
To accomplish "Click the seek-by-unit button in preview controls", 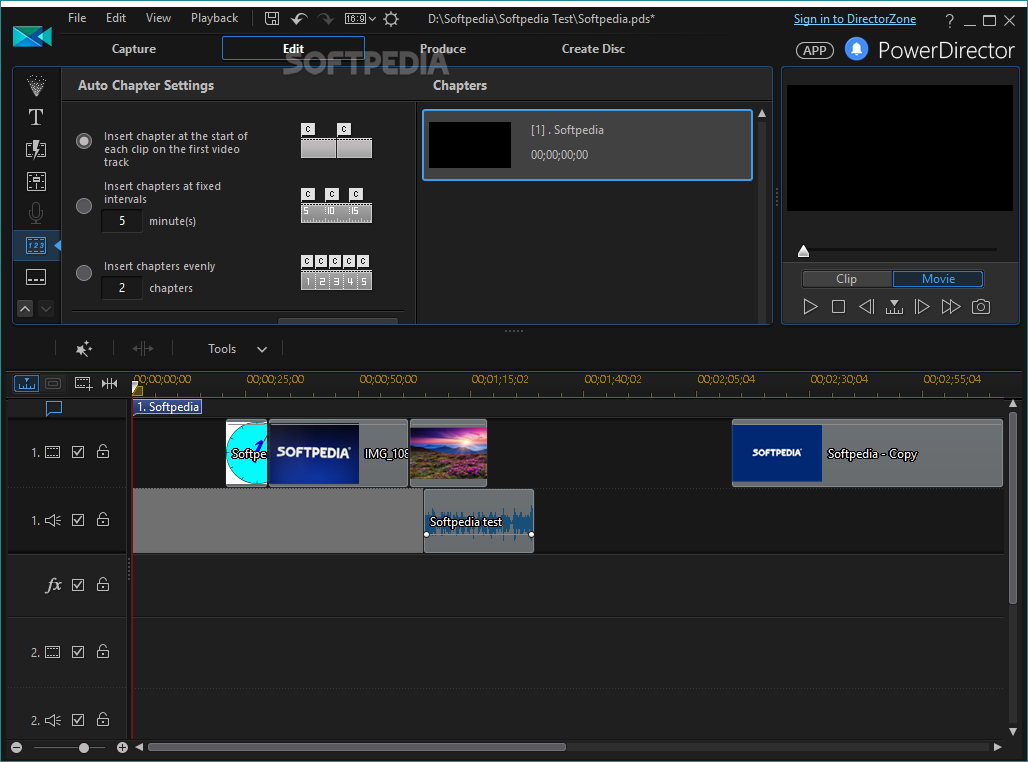I will pos(894,306).
